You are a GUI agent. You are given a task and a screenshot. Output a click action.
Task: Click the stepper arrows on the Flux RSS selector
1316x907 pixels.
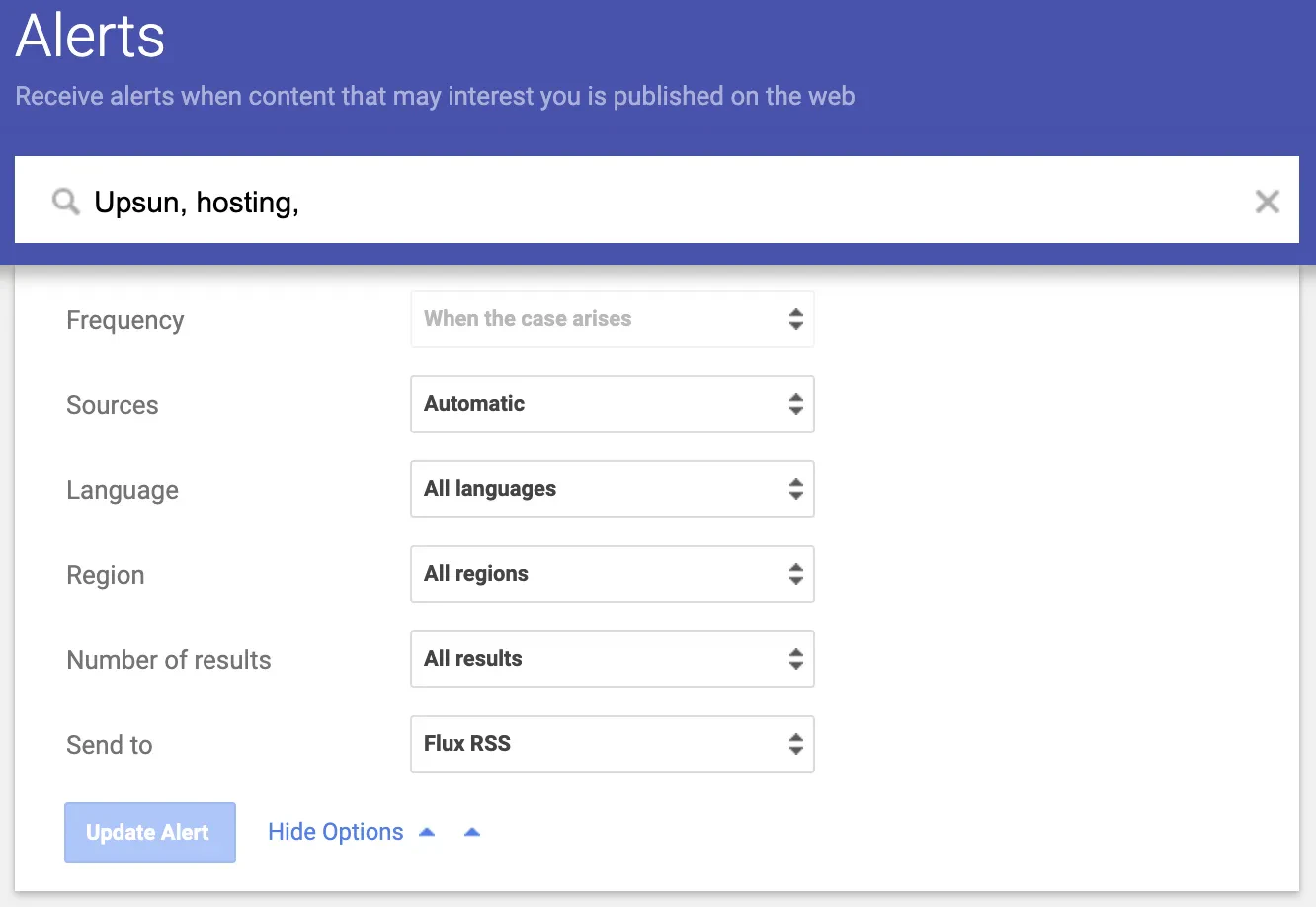pos(796,744)
